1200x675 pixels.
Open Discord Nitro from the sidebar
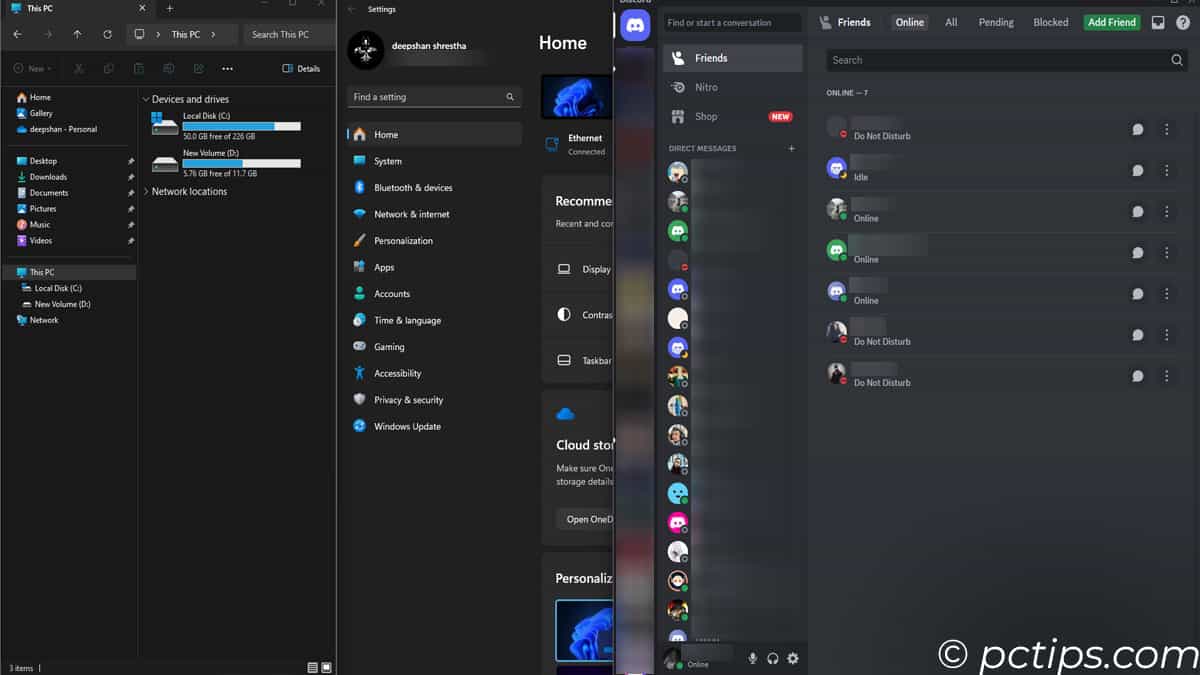[704, 87]
